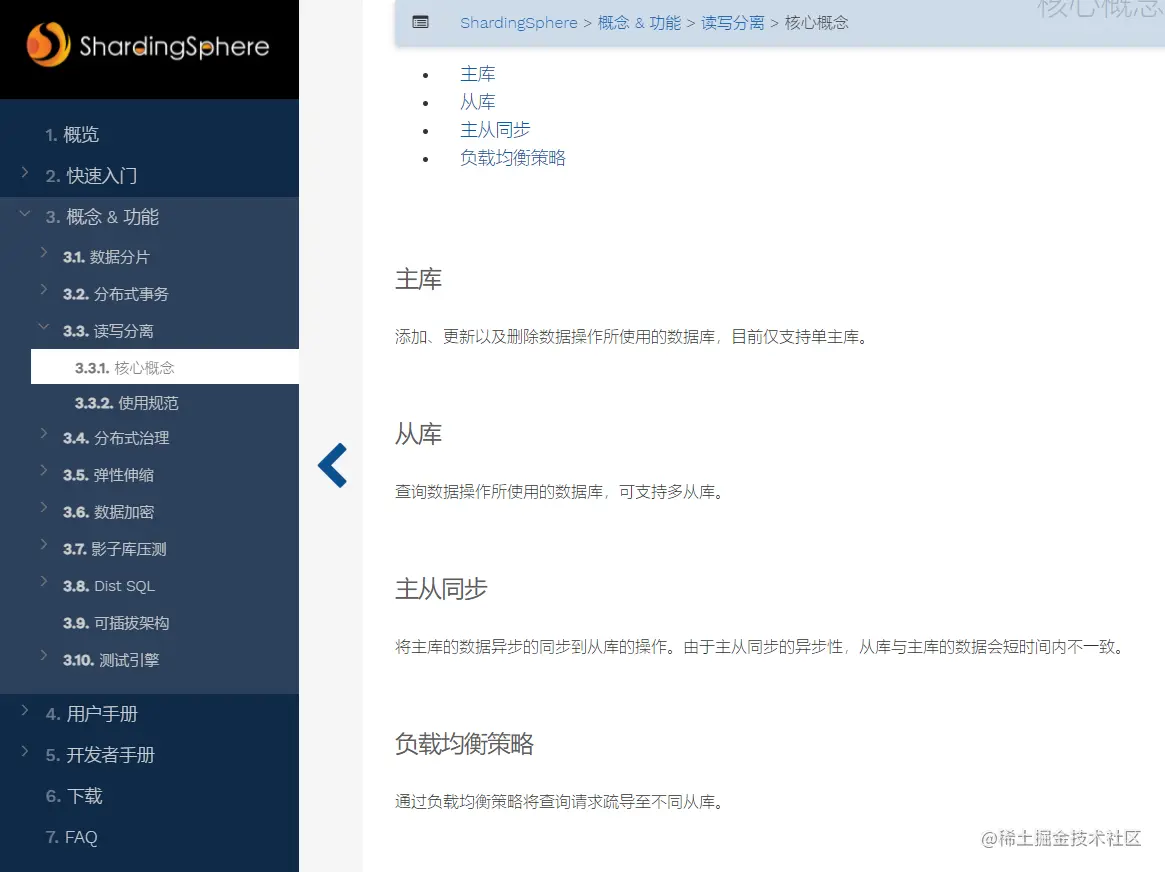Go to previous page with left arrow

[x=332, y=466]
